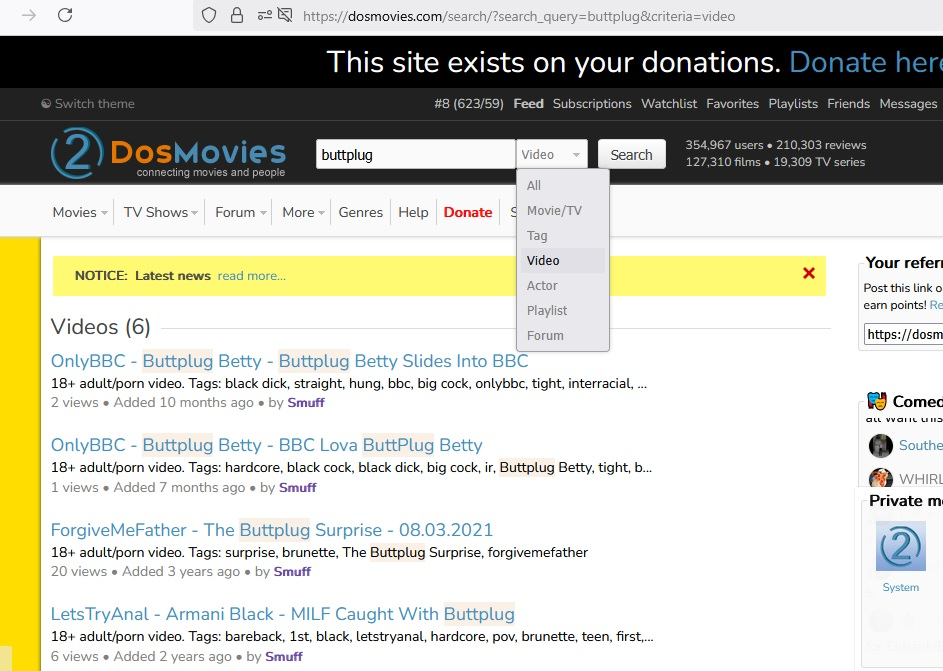Toggle Switch theme

(88, 103)
